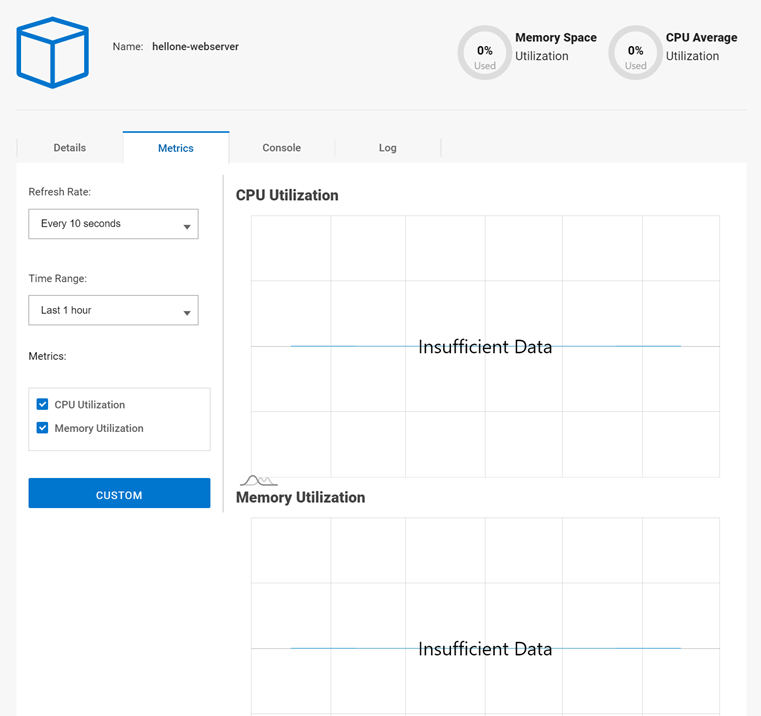This screenshot has height=716, width=761.
Task: Click Insufficient Data in Memory chart
Action: [x=485, y=649]
